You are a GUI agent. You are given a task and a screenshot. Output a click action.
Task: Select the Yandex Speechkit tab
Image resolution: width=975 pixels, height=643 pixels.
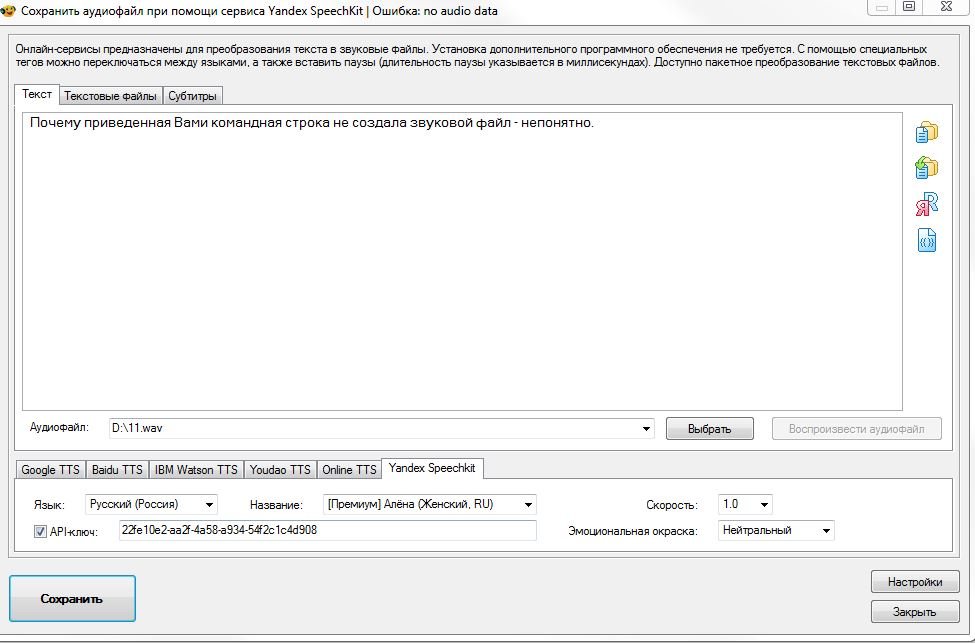[432, 468]
